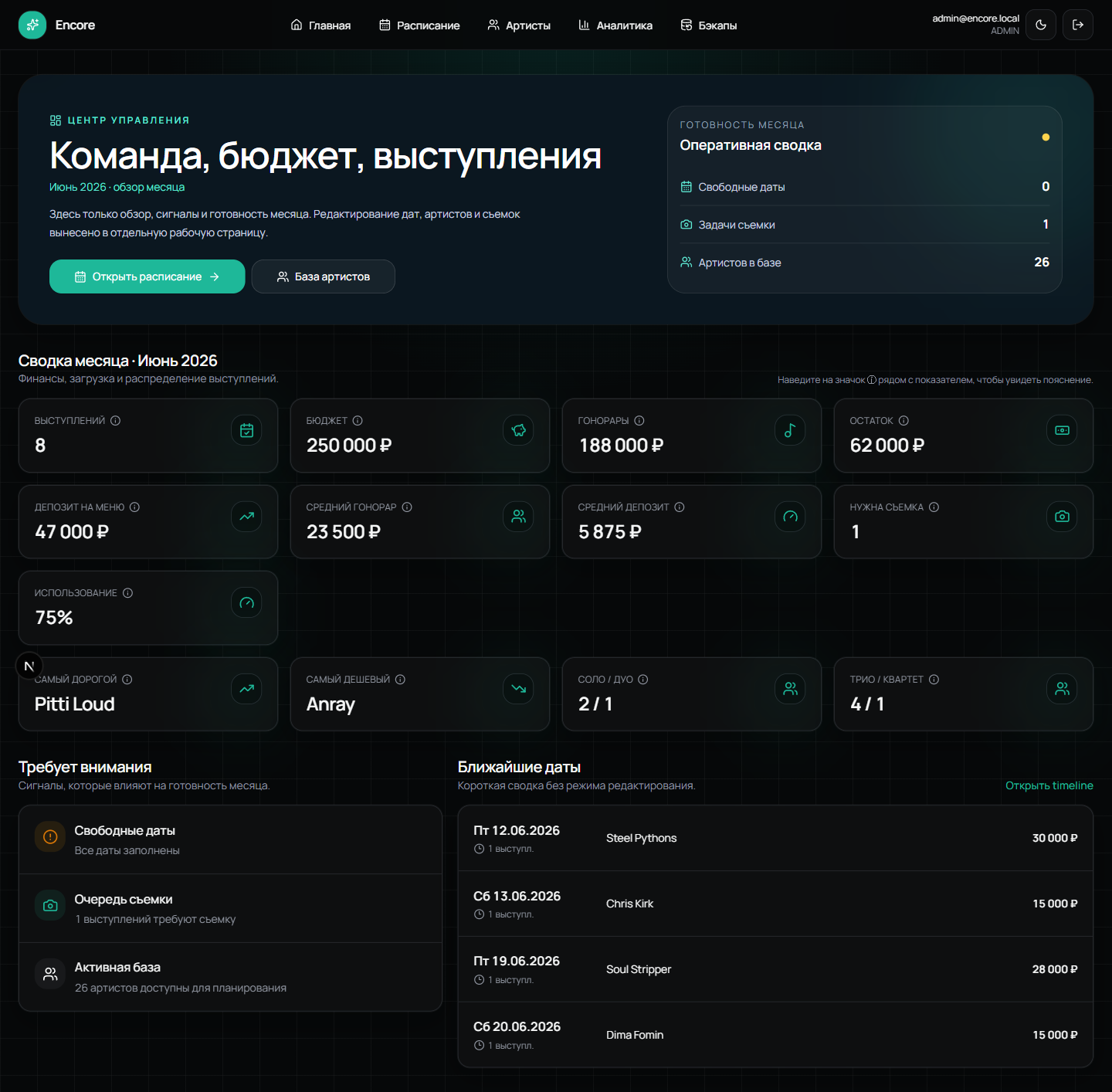Click info icon beside Соло / Дуо

643,680
